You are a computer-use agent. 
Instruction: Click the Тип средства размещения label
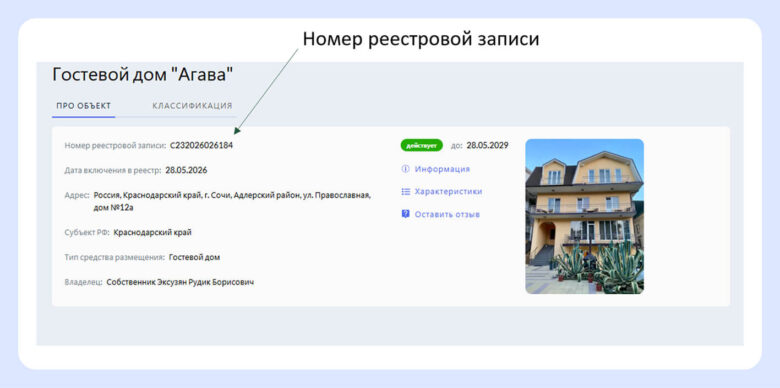[115, 257]
